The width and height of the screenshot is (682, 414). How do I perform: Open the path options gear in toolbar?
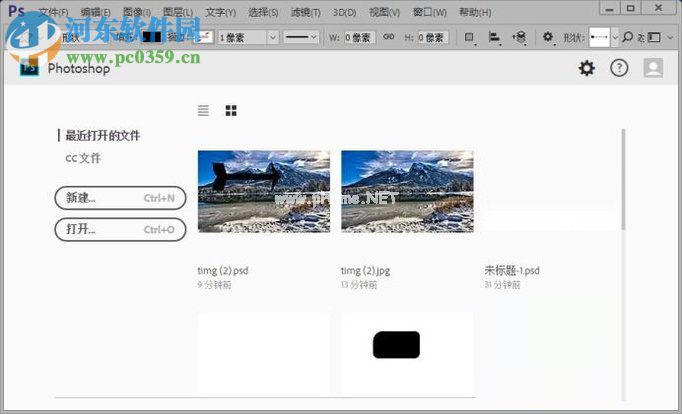548,37
